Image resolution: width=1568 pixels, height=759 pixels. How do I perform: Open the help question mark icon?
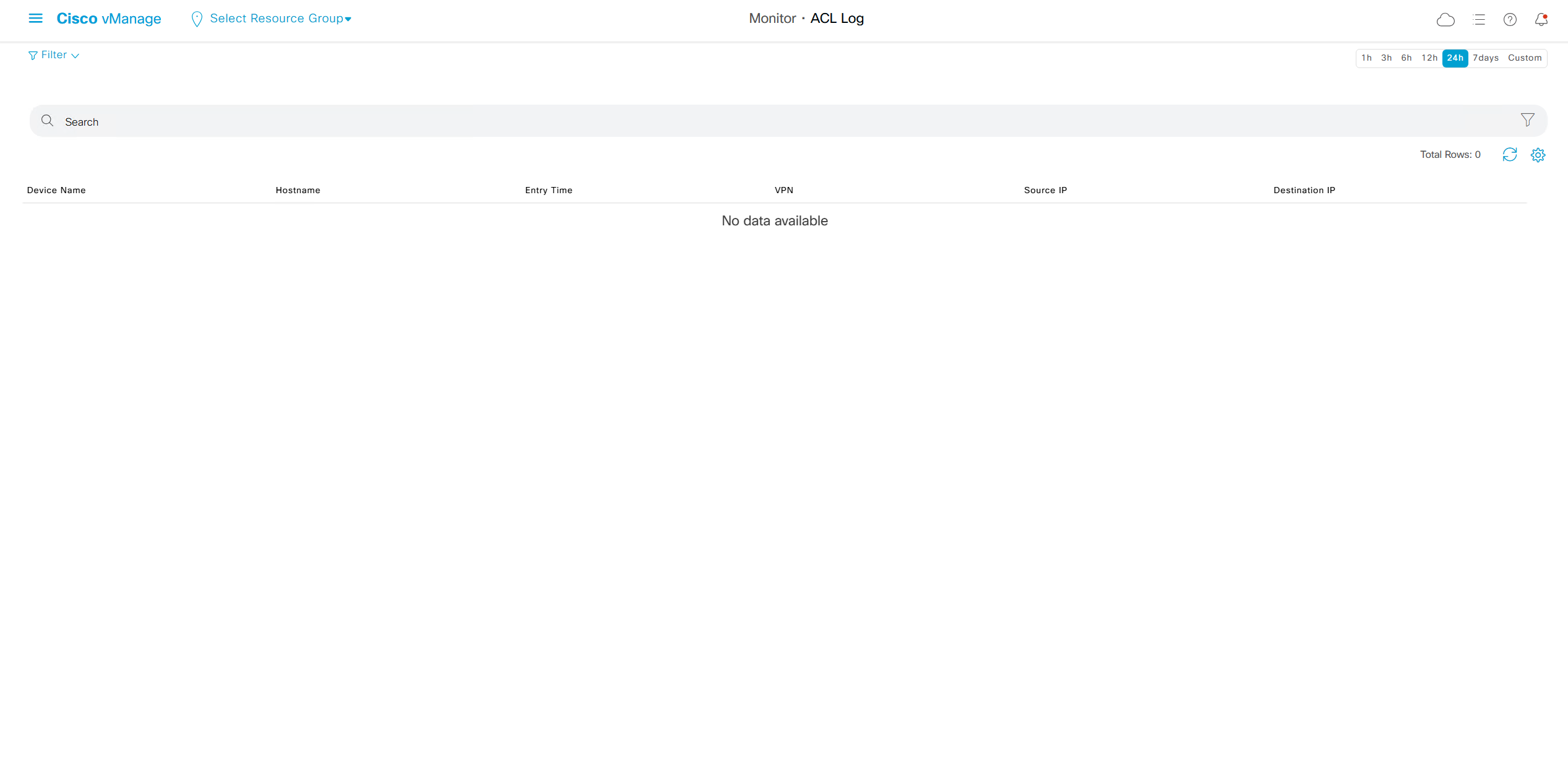(1510, 20)
